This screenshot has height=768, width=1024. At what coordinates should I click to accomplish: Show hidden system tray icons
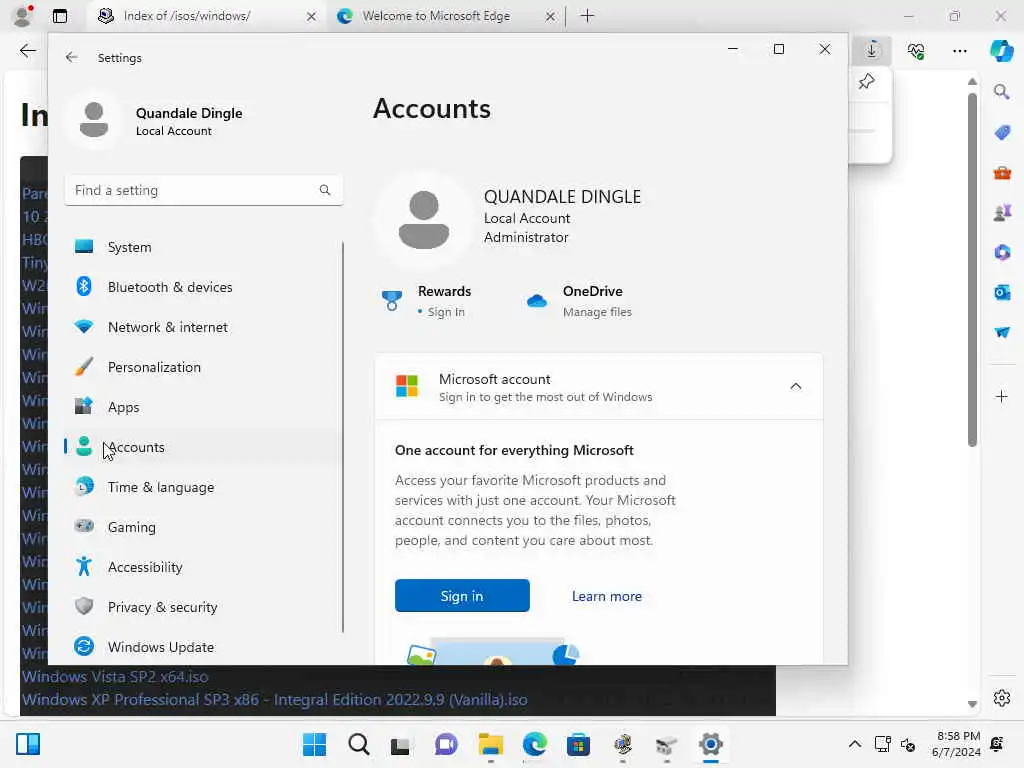(854, 744)
